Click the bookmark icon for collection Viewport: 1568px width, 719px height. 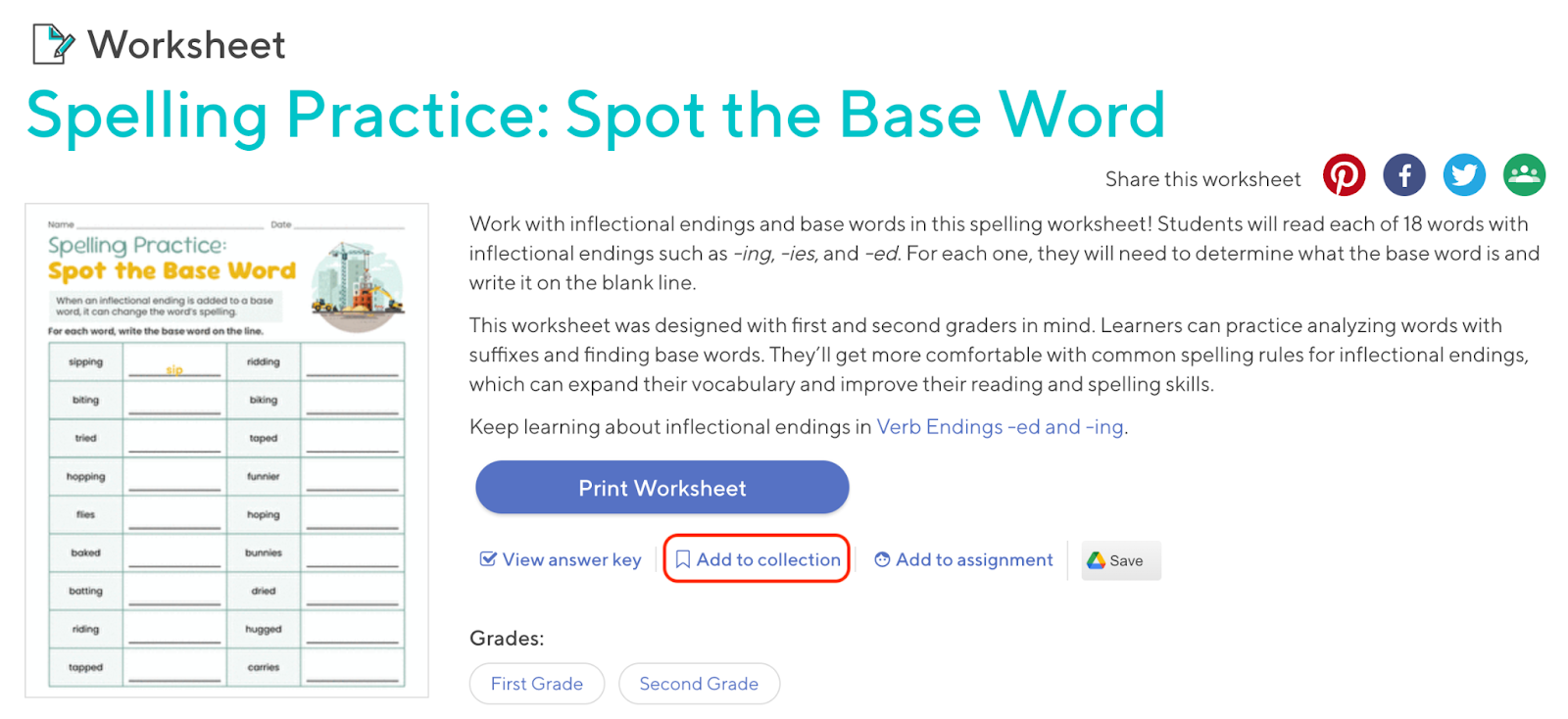point(683,559)
